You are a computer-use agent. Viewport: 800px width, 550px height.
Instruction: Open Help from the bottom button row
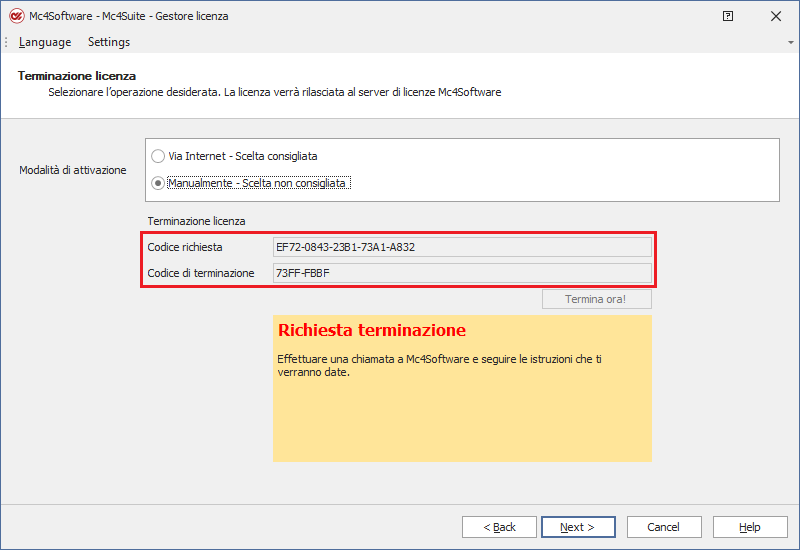[x=749, y=527]
